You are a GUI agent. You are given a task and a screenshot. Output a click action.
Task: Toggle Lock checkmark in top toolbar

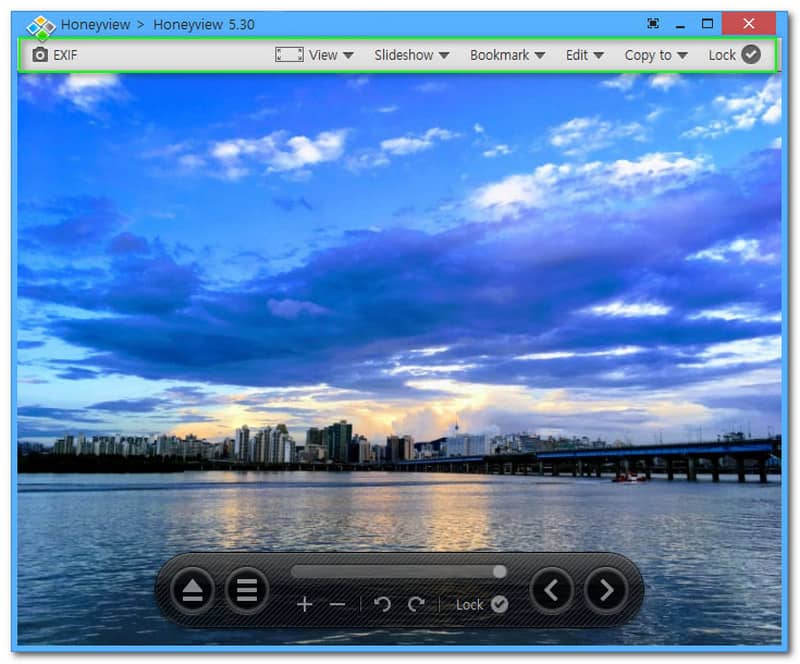click(751, 55)
